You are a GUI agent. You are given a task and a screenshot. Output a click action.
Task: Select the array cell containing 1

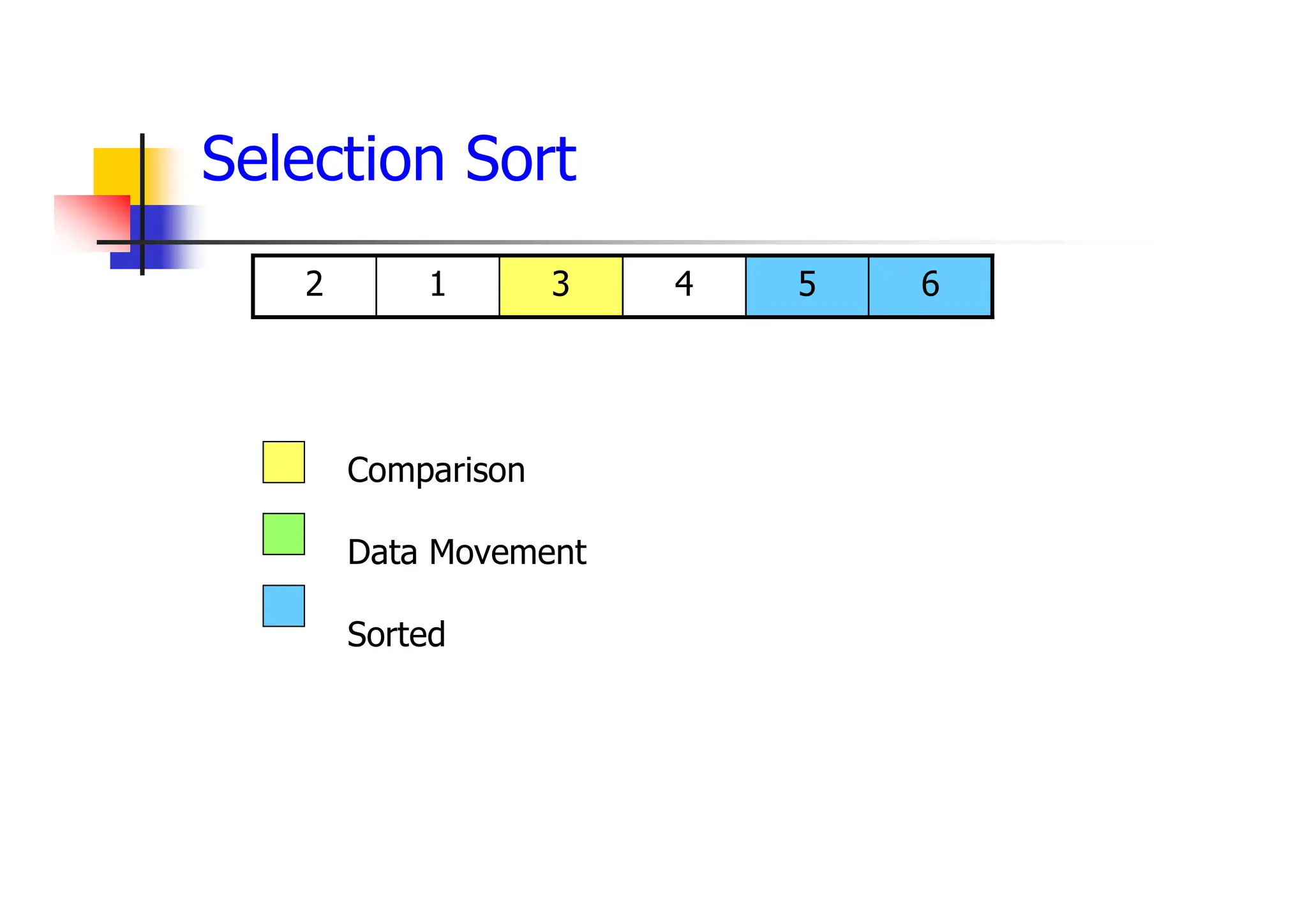(x=438, y=286)
